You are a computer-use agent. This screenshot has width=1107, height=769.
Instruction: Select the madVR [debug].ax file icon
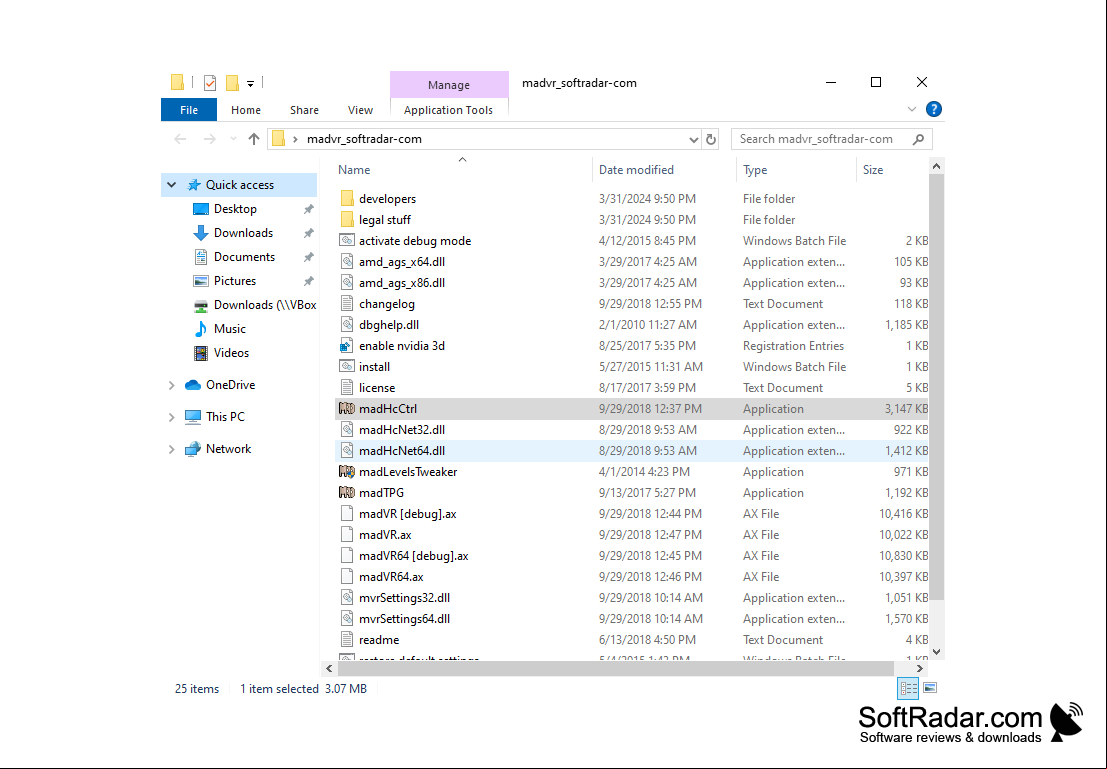click(x=347, y=513)
